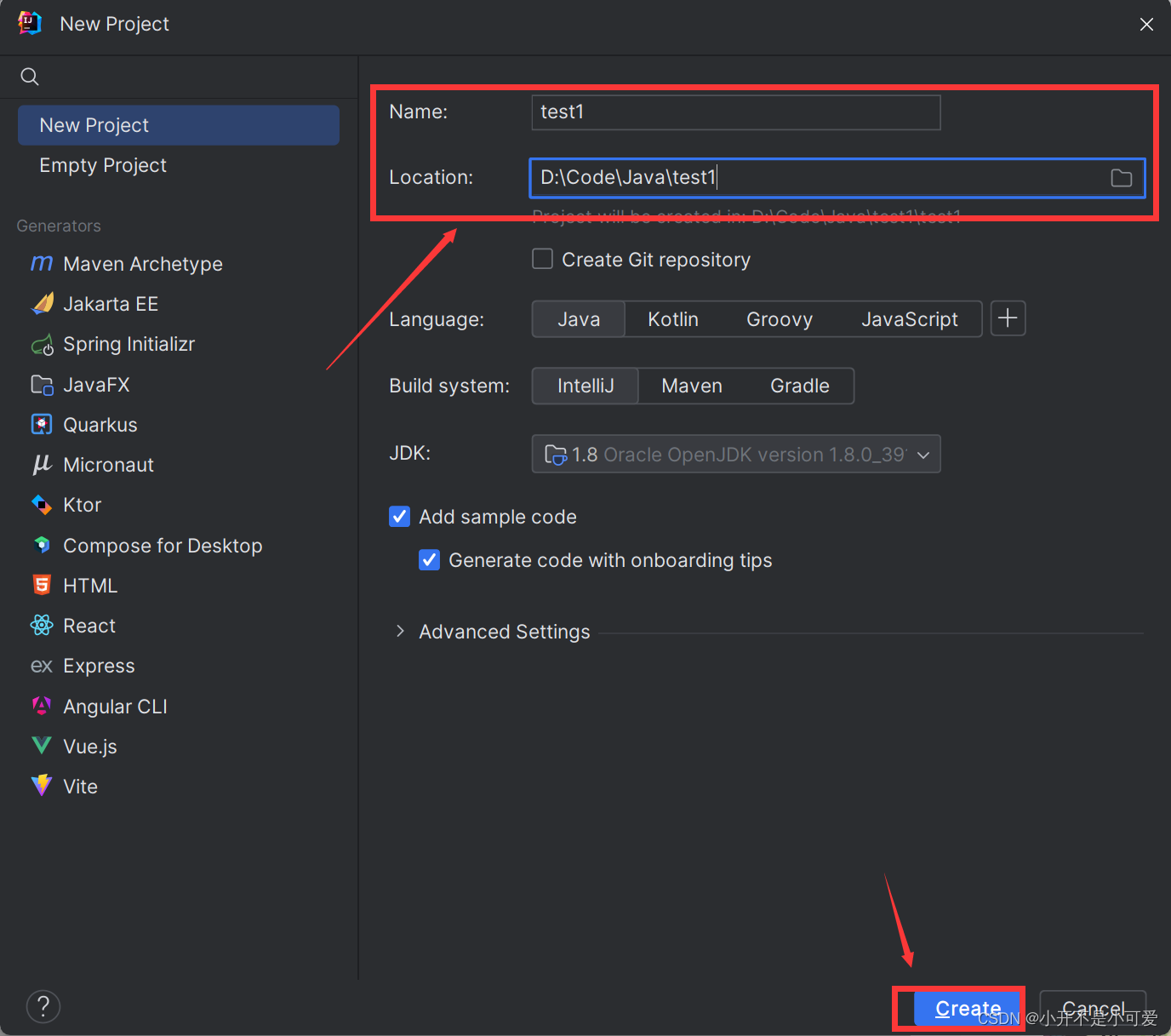Choose Angular CLI generator label
The height and width of the screenshot is (1036, 1171).
click(x=115, y=707)
